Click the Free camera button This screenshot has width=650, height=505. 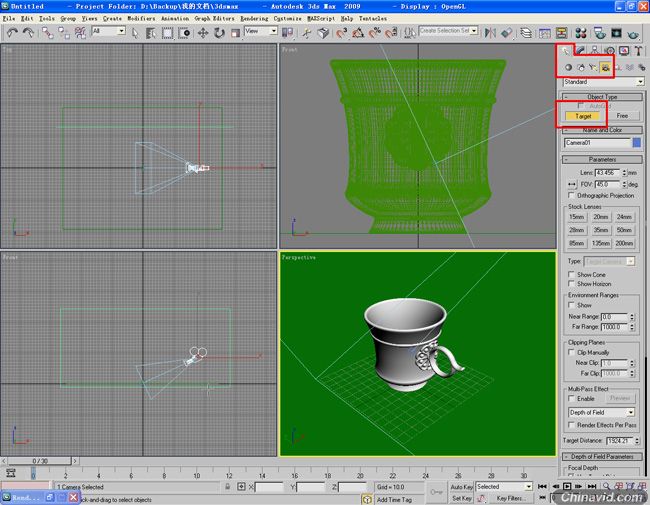click(x=622, y=116)
